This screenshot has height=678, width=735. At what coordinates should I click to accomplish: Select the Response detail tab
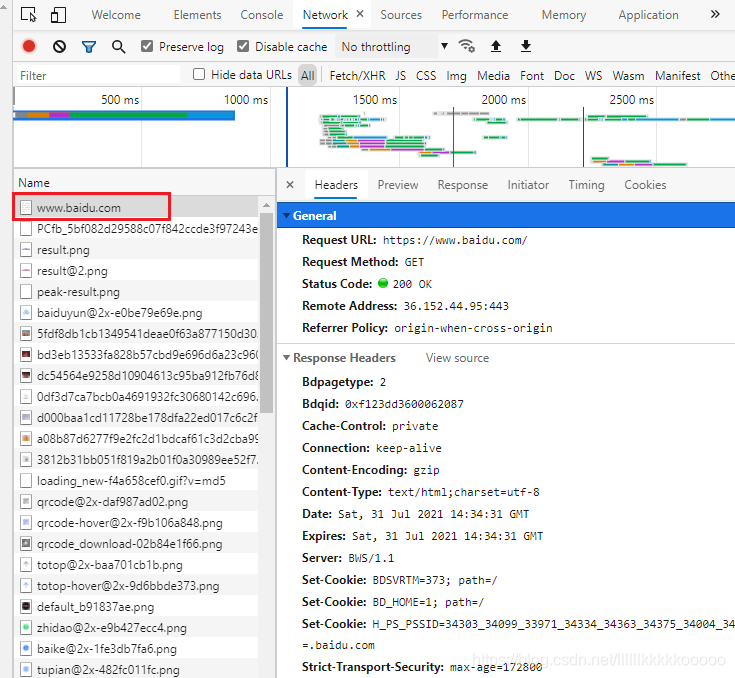[463, 185]
